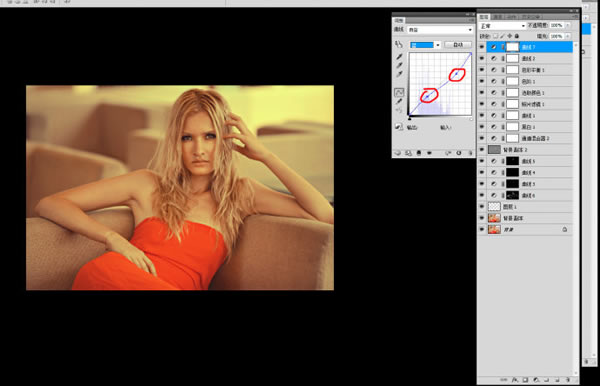Switch to the Channels tab beside Layers
The width and height of the screenshot is (600, 386).
coord(497,17)
